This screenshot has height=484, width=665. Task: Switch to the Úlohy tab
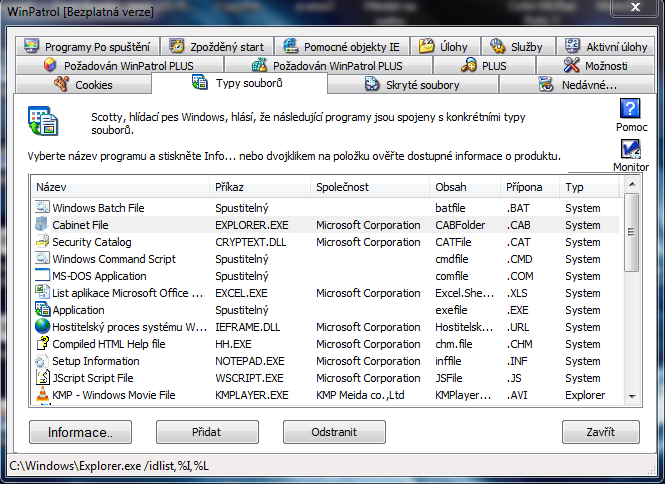(445, 46)
